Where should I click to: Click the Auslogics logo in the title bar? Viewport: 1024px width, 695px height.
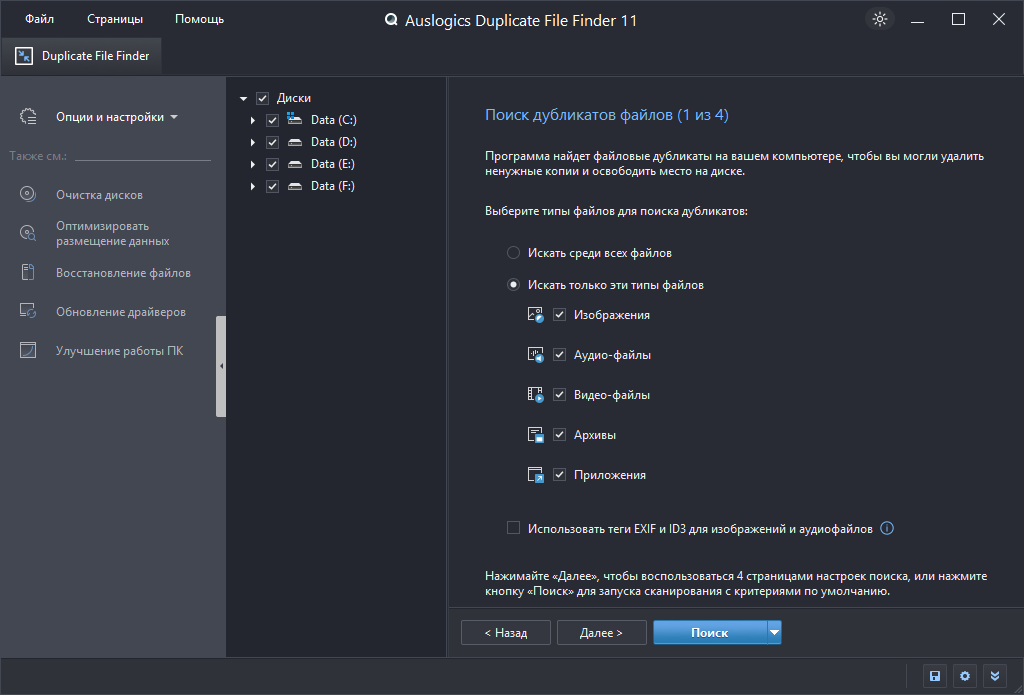[391, 20]
